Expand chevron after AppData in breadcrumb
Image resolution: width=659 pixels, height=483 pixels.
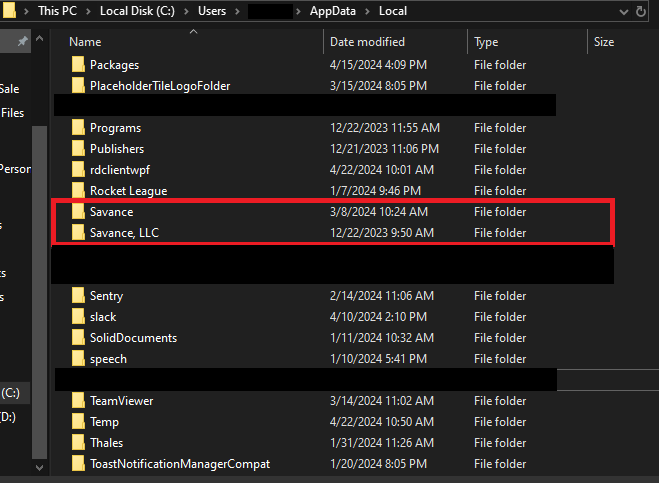point(367,11)
